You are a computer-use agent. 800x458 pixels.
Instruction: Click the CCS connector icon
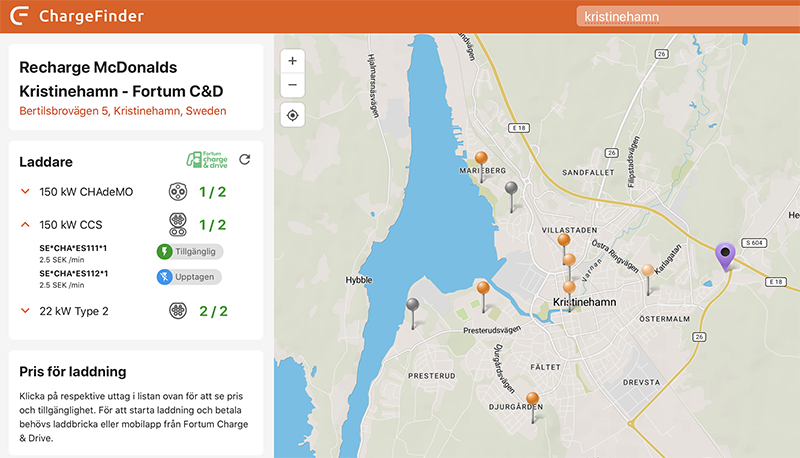click(178, 224)
